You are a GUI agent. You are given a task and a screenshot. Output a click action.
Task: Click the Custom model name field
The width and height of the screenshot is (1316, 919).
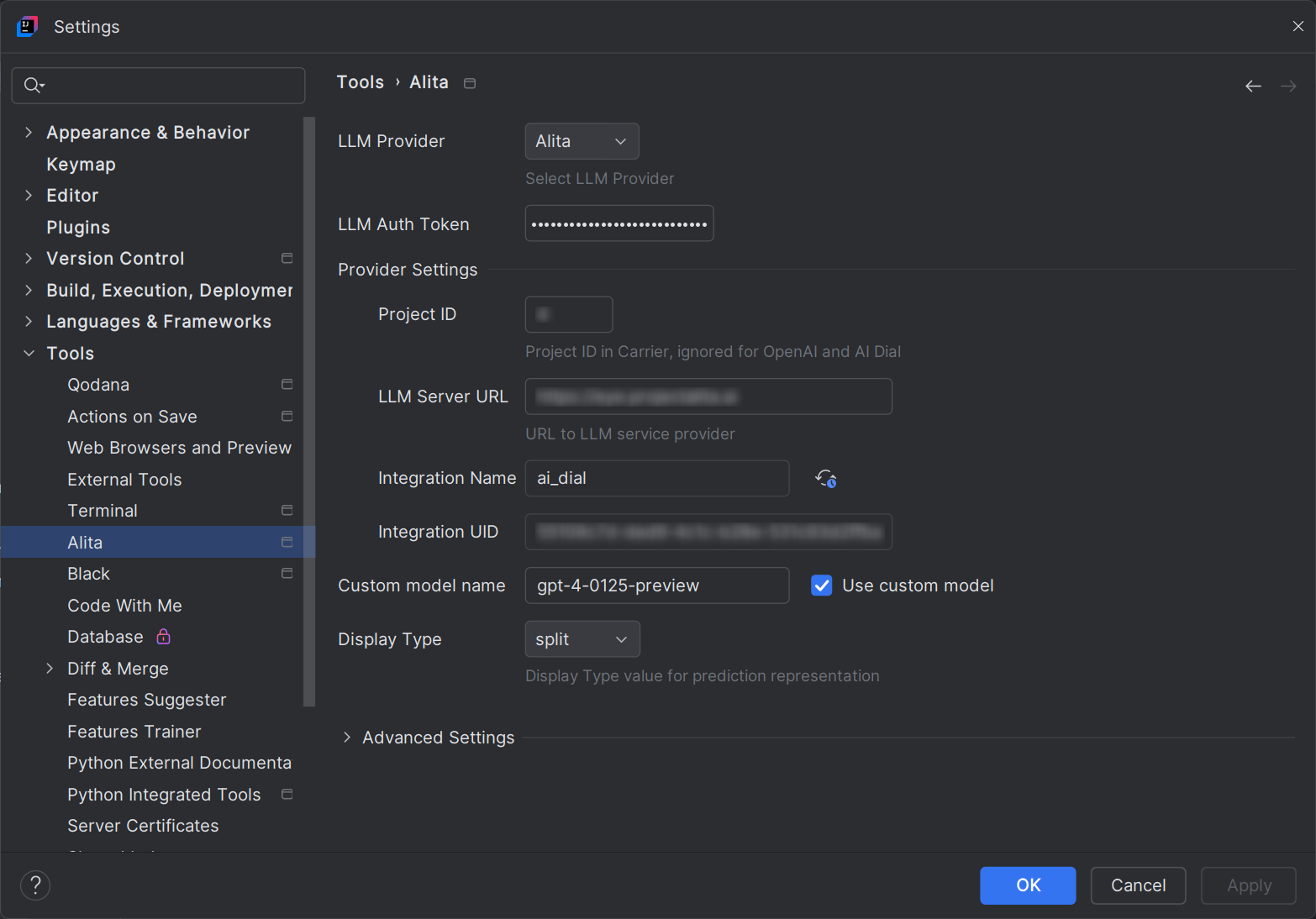pyautogui.click(x=657, y=586)
